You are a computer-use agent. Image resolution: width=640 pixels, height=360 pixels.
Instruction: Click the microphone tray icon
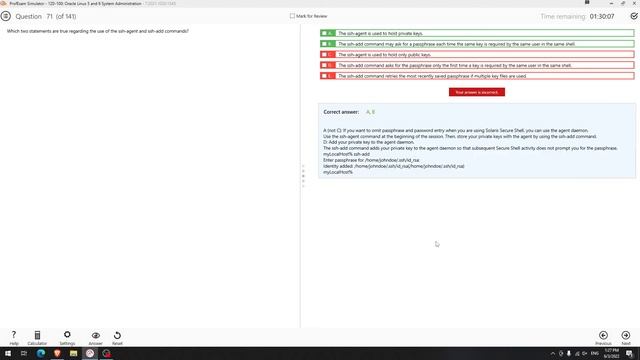(569, 353)
